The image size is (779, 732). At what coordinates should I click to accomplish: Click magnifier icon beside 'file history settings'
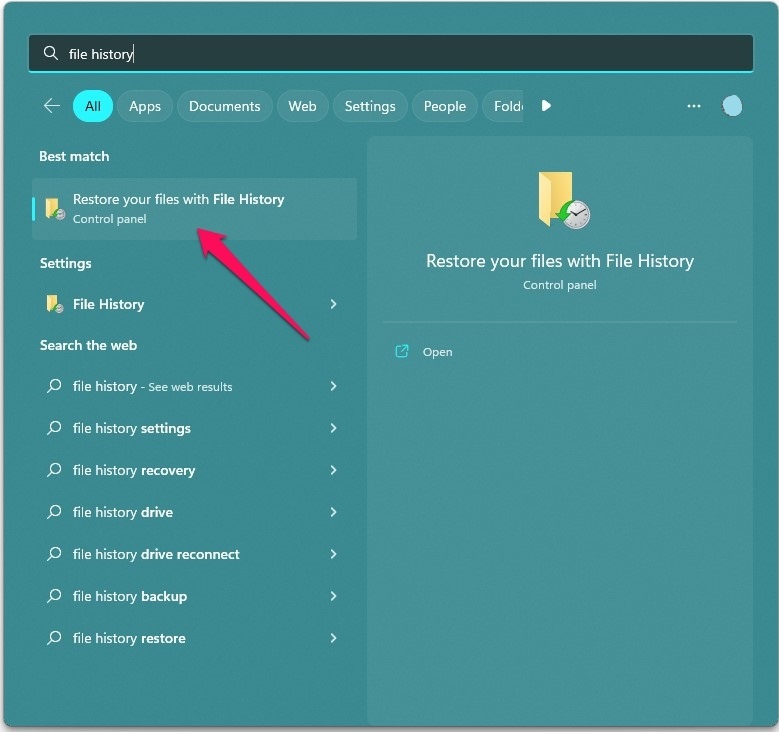coord(54,427)
